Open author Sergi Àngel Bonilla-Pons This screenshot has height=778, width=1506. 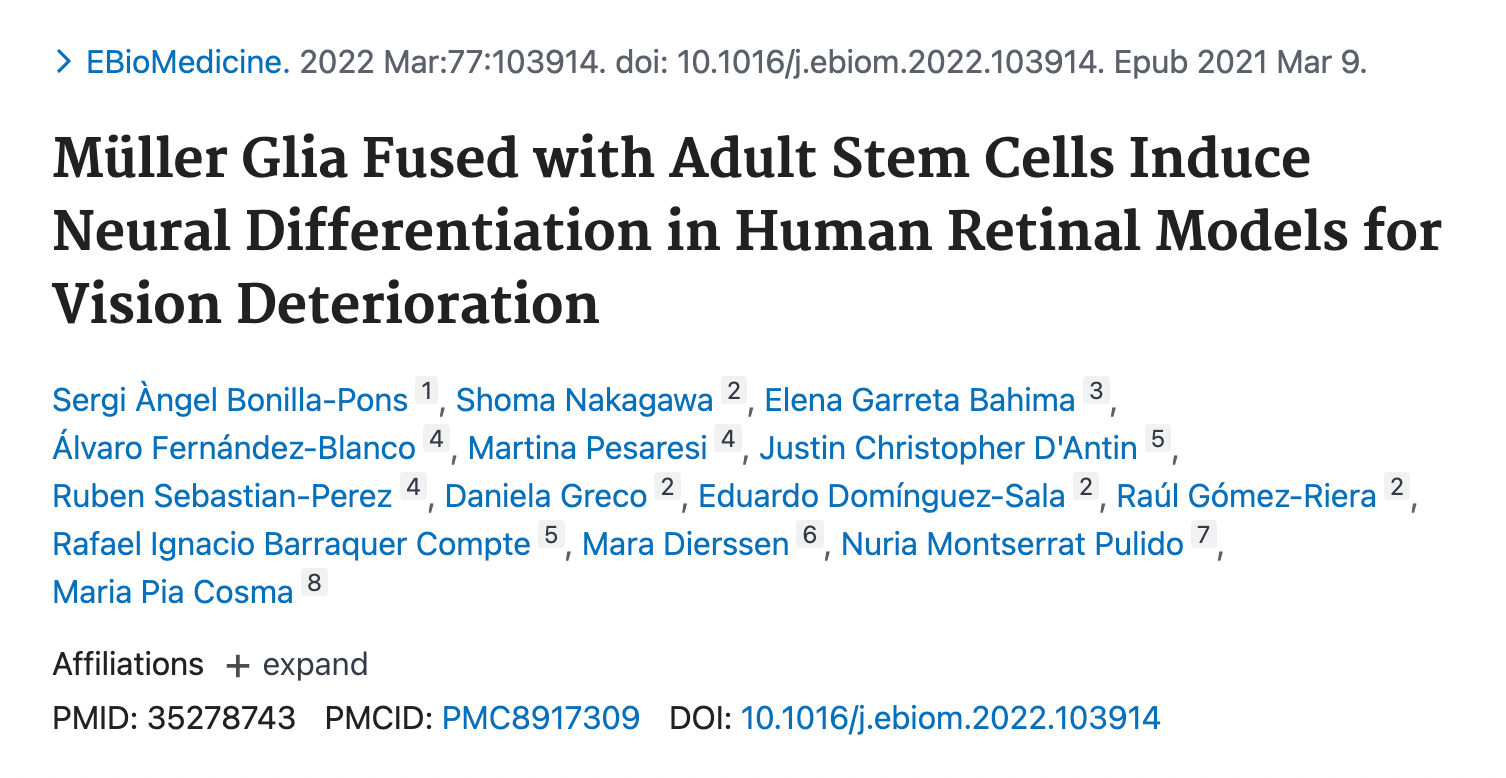pos(230,400)
